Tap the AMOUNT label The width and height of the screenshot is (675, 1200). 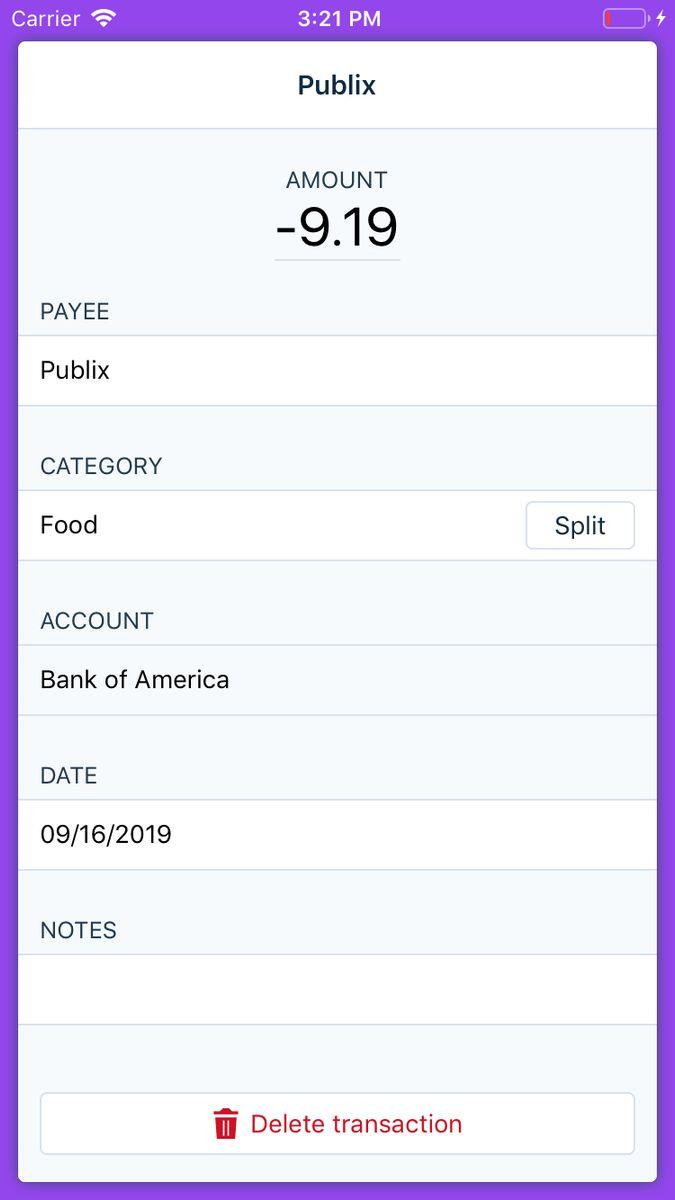[337, 180]
